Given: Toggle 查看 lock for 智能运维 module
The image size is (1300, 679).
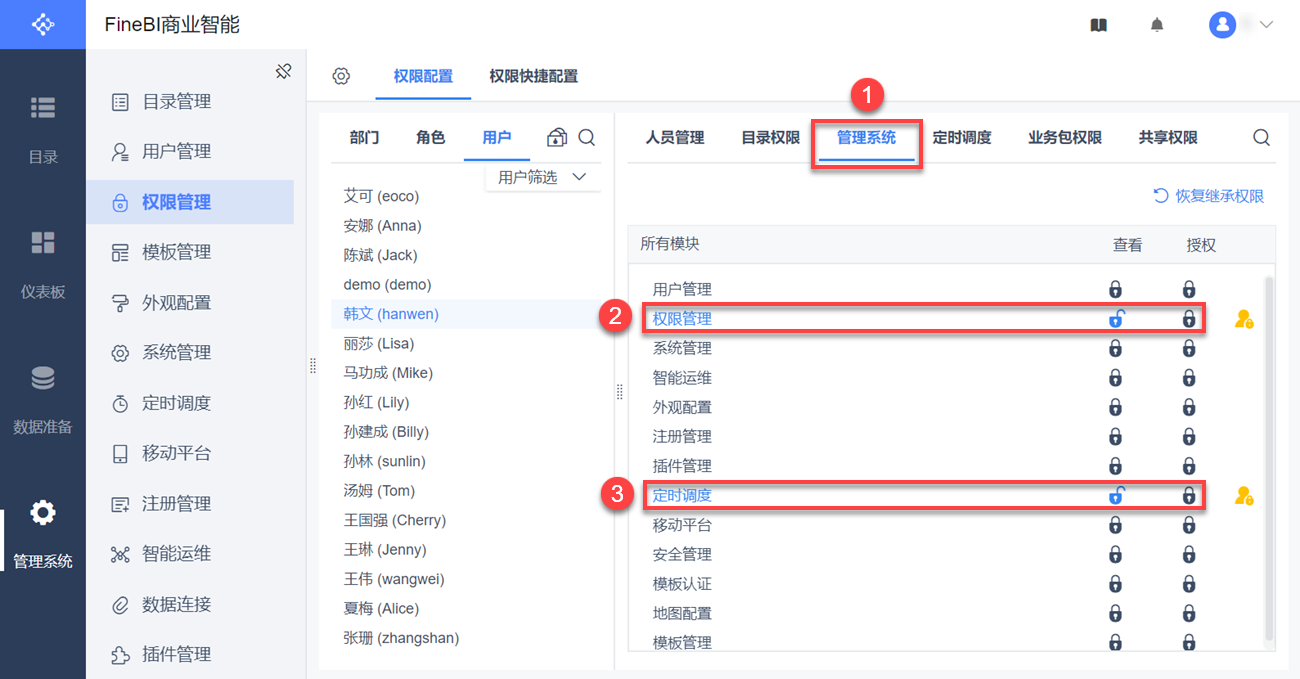Looking at the screenshot, I should [x=1116, y=378].
